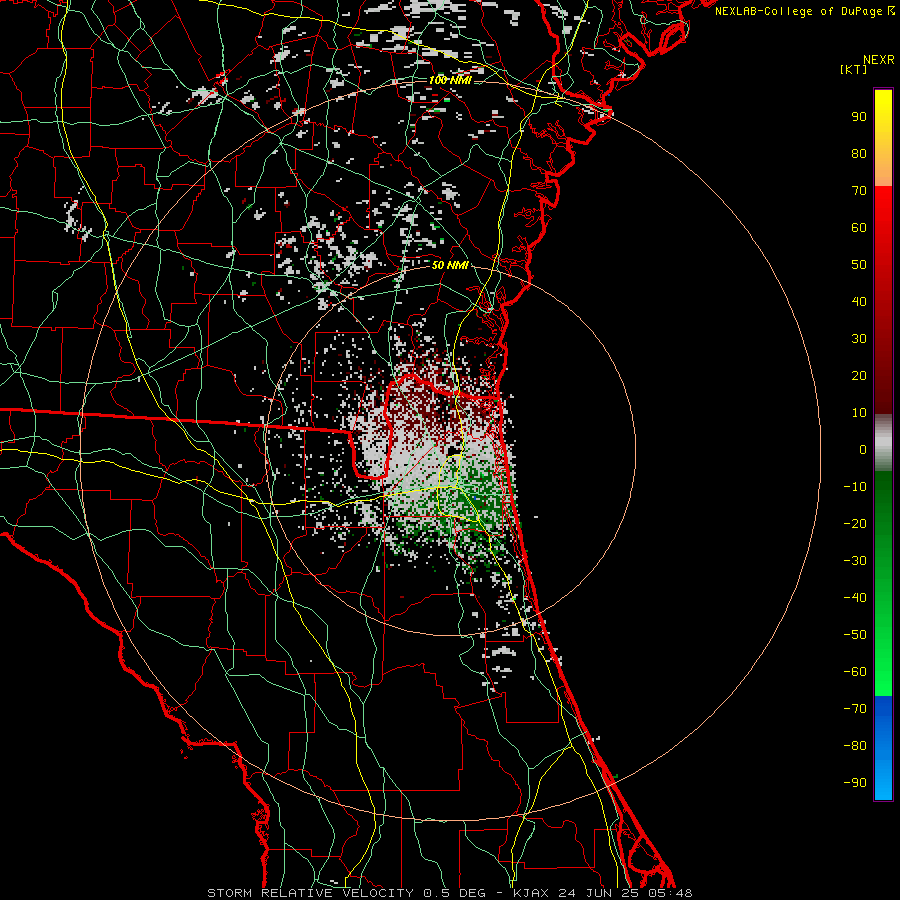Click the -60 value on the velocity scale
Screen dimensions: 900x900
point(855,672)
